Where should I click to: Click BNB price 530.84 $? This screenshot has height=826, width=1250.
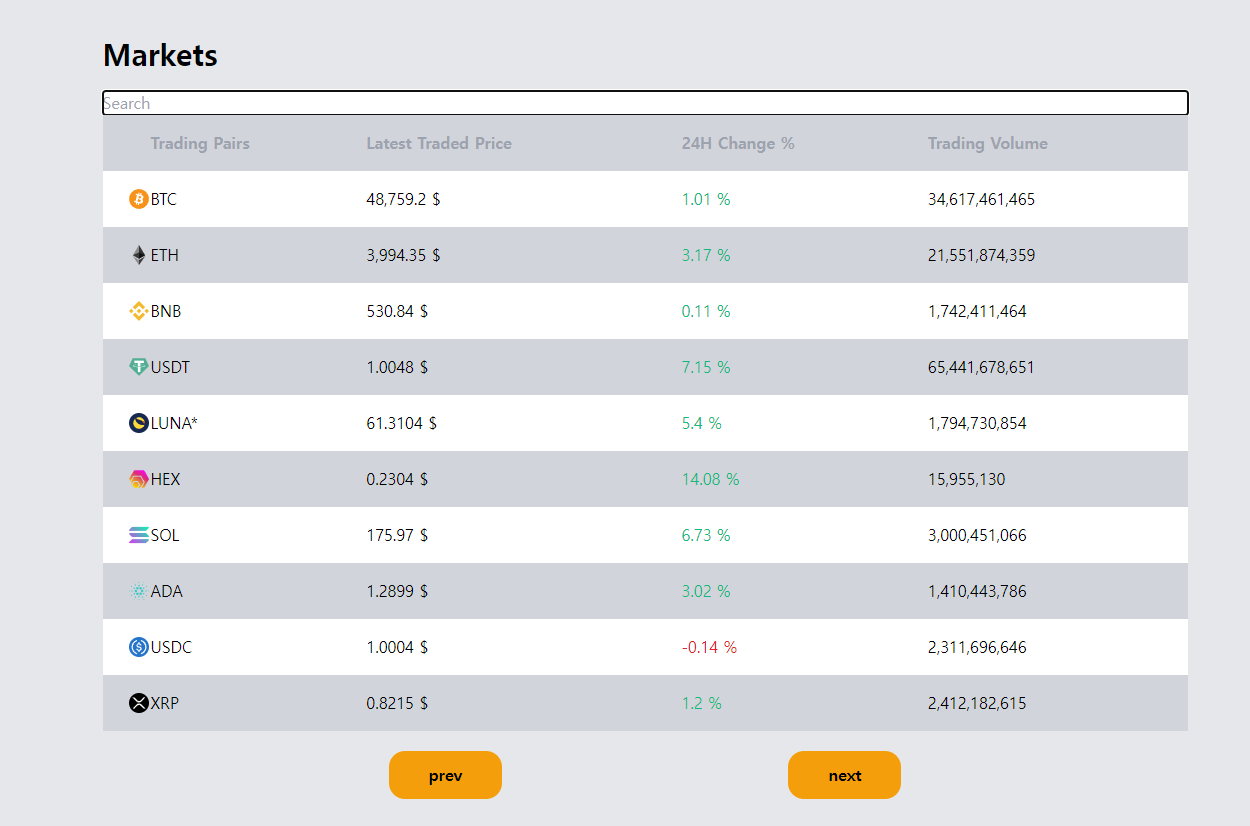coord(397,311)
